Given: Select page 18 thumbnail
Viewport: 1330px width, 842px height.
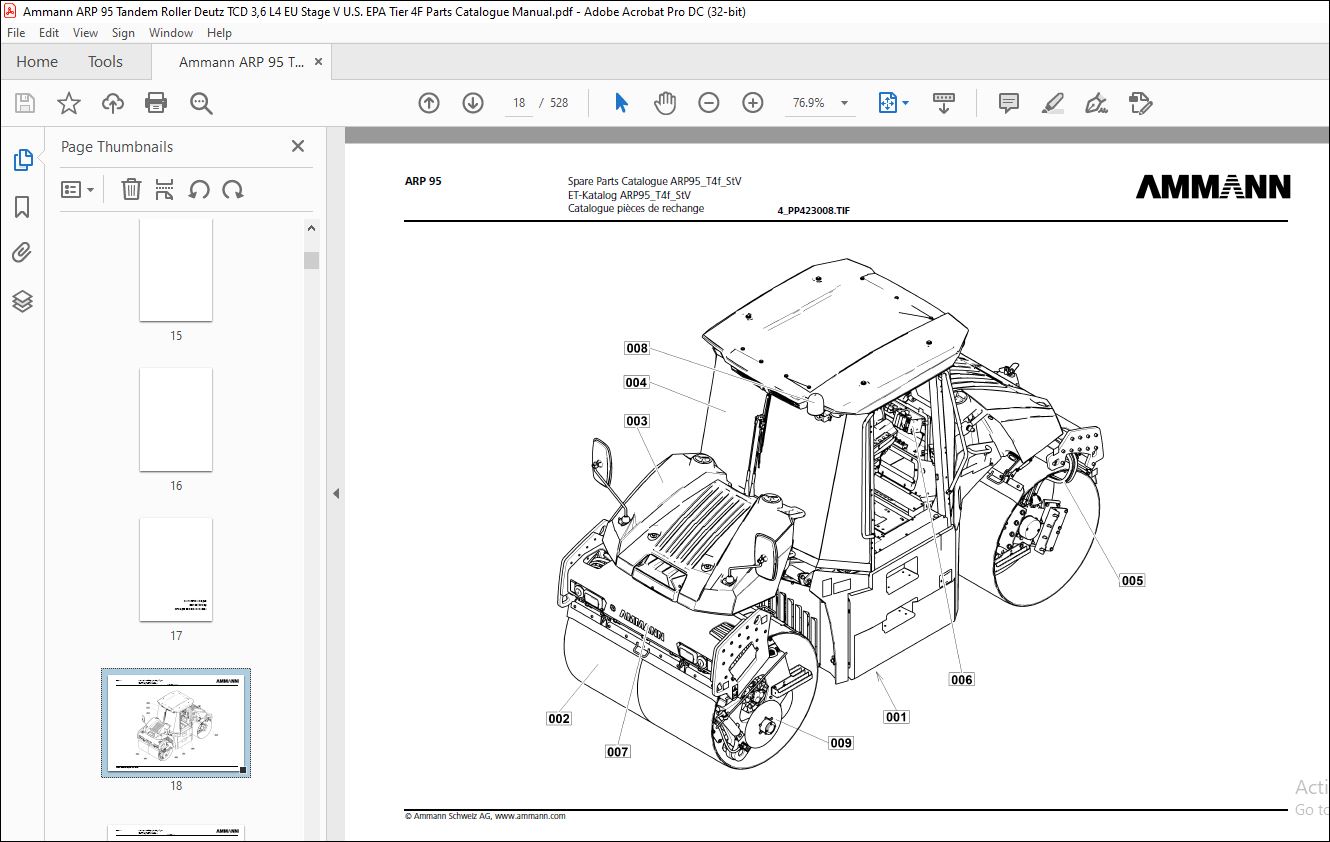Looking at the screenshot, I should click(x=176, y=723).
